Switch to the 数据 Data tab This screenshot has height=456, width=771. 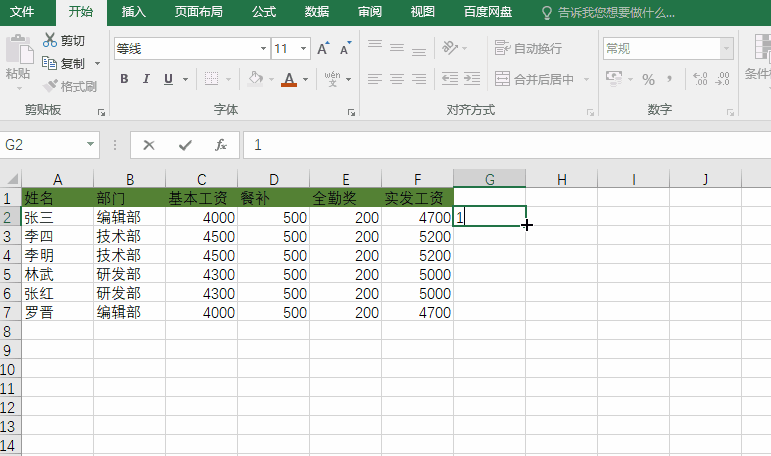(317, 12)
